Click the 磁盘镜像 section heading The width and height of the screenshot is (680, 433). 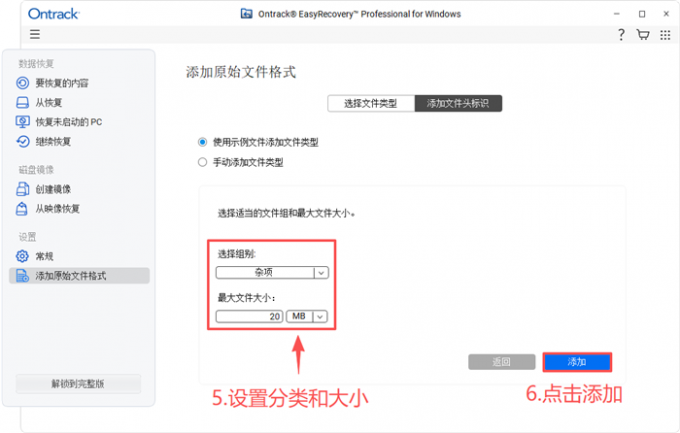[x=36, y=170]
